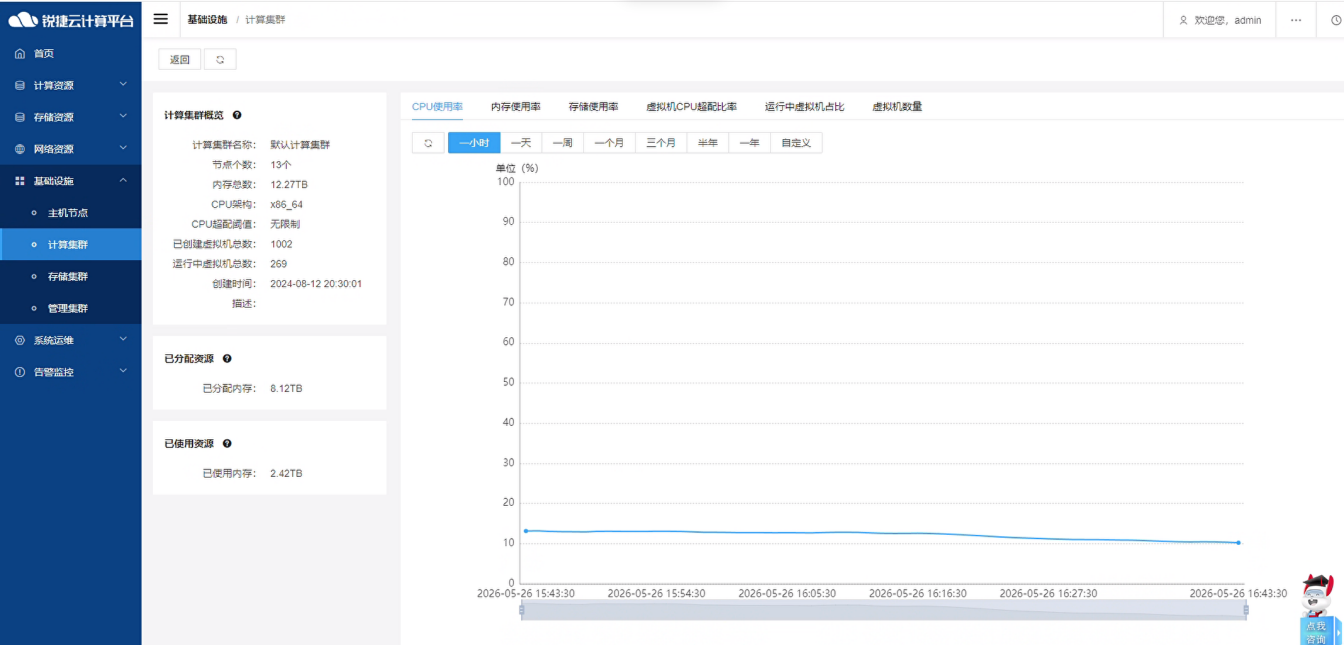Click the refresh icon next to 返回

(220, 59)
